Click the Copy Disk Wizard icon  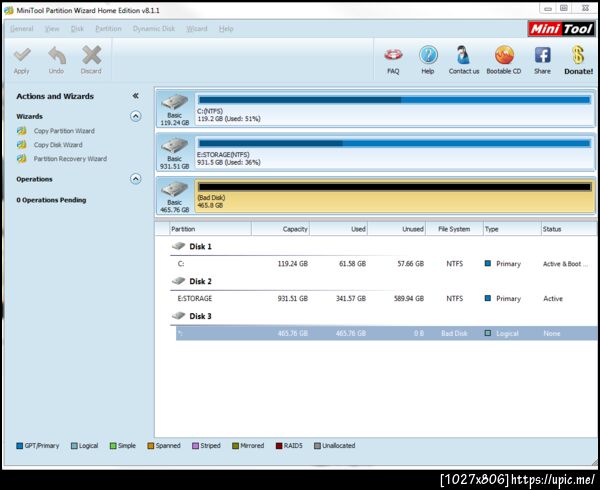(x=22, y=145)
